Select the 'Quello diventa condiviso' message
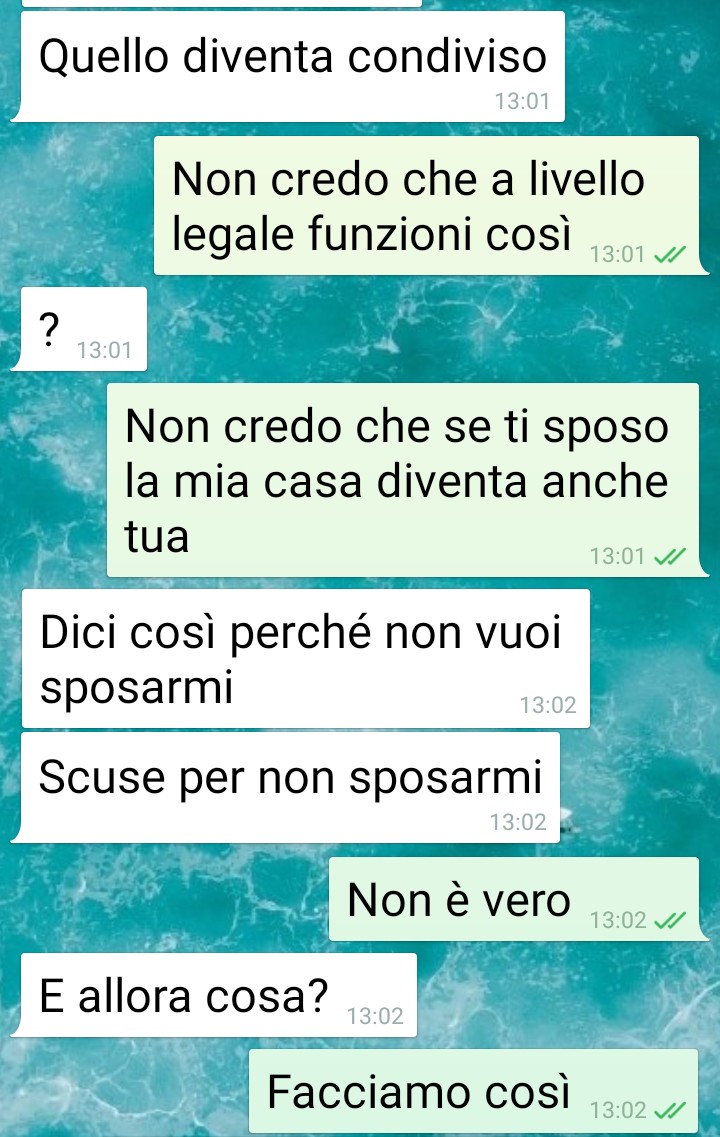720x1137 pixels. (x=288, y=66)
